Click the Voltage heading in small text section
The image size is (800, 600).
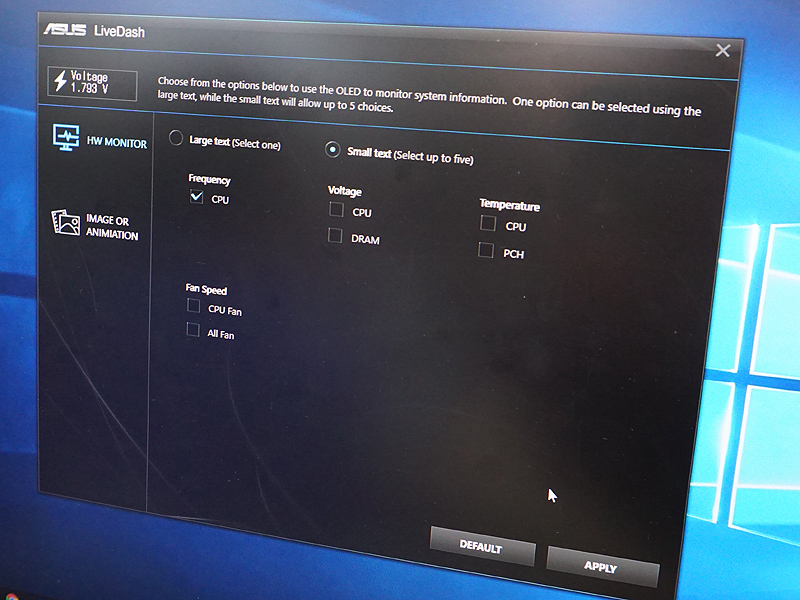coord(345,191)
